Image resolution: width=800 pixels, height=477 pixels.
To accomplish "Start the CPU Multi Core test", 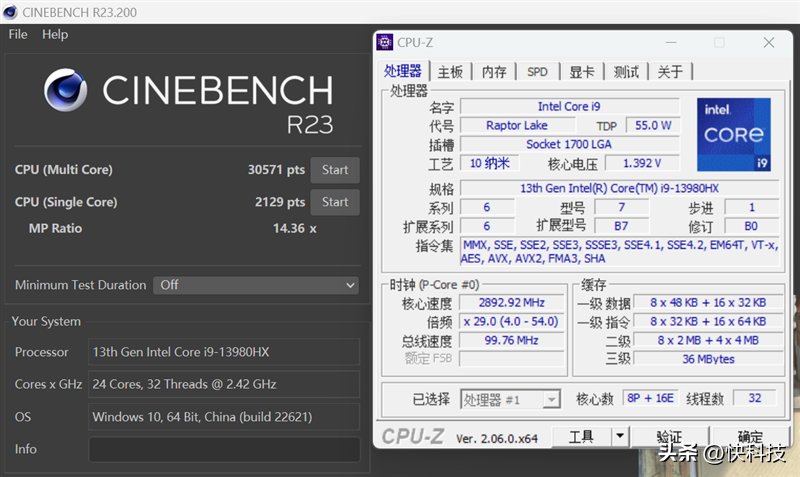I will [x=335, y=170].
